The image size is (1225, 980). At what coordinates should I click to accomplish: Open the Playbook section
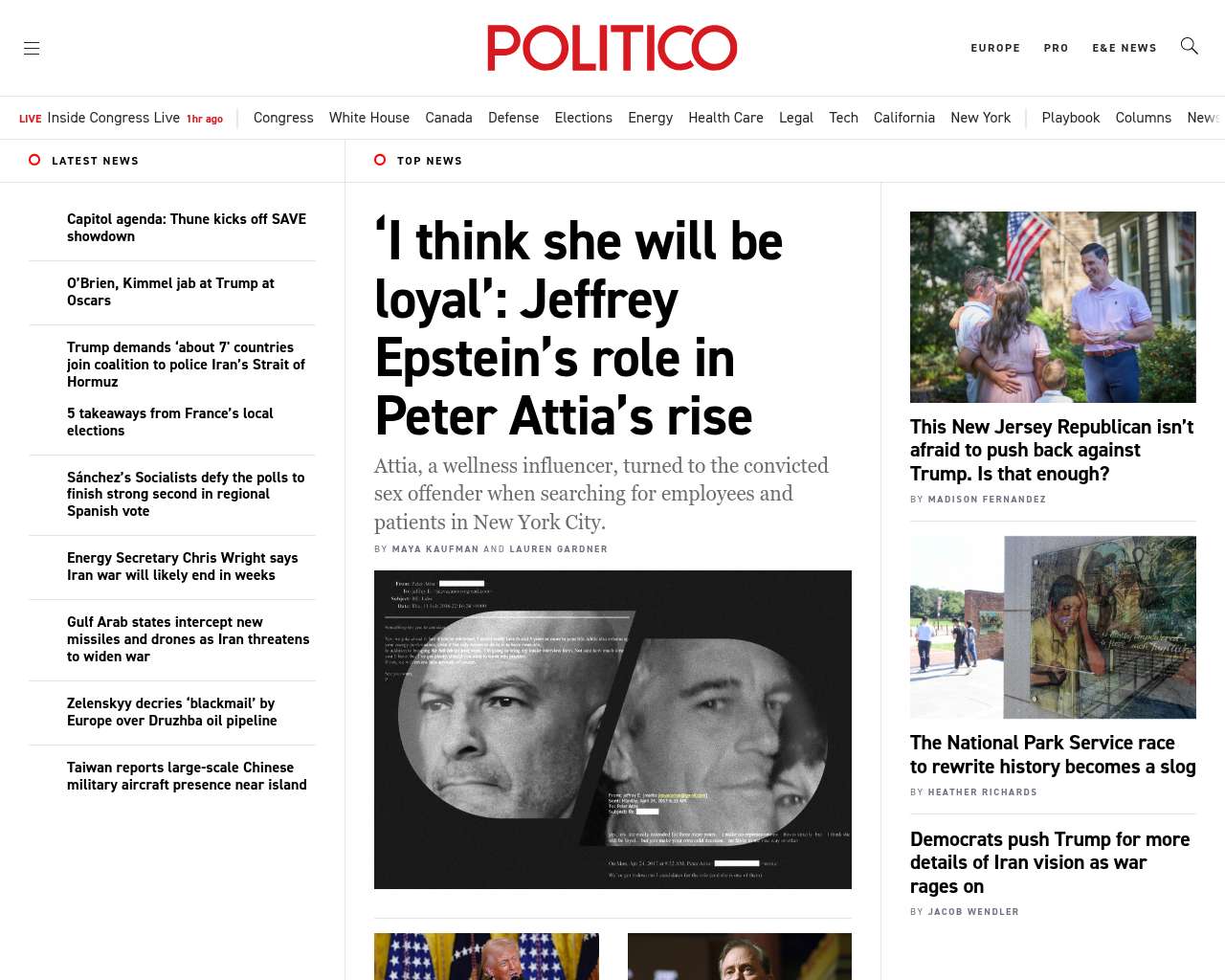click(1070, 118)
